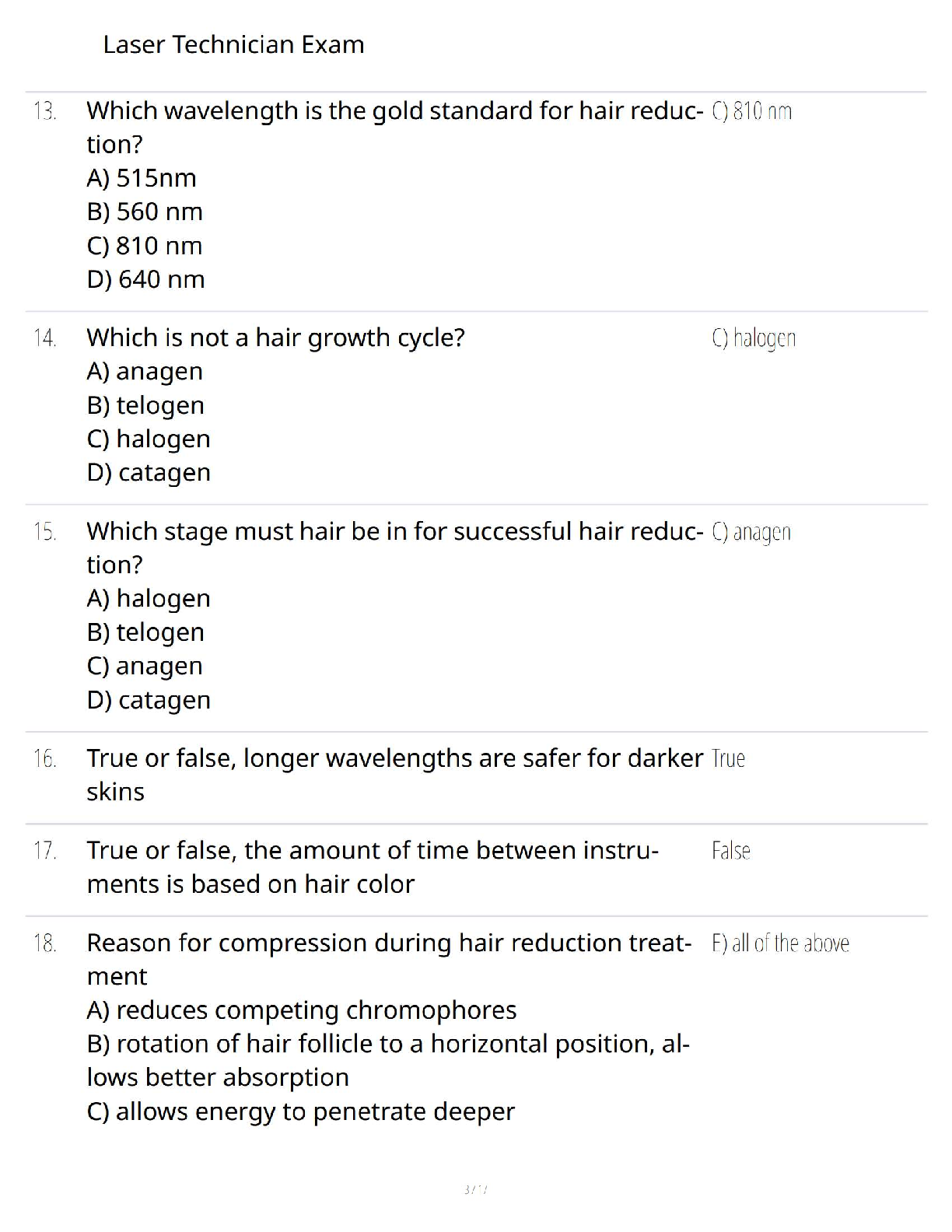Click the page number at the bottom
952x1232 pixels.
pyautogui.click(x=475, y=1189)
